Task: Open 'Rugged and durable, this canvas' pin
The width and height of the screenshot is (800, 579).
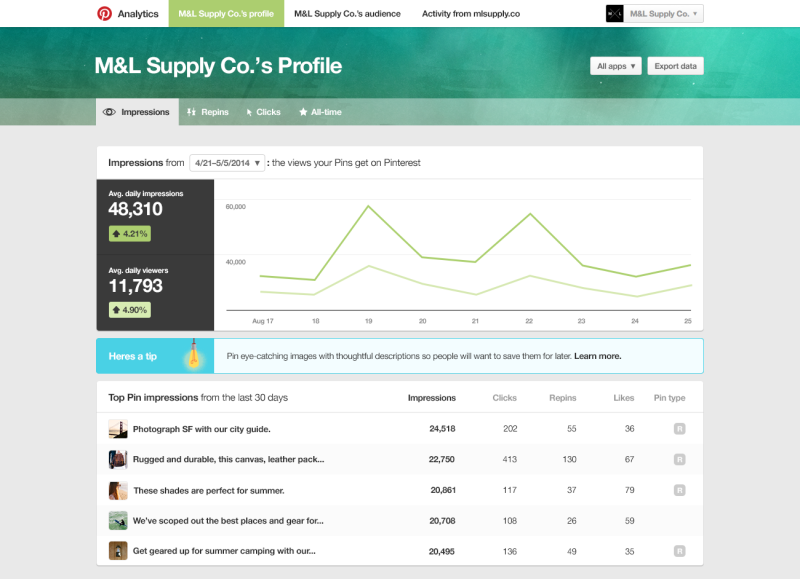Action: [x=229, y=459]
